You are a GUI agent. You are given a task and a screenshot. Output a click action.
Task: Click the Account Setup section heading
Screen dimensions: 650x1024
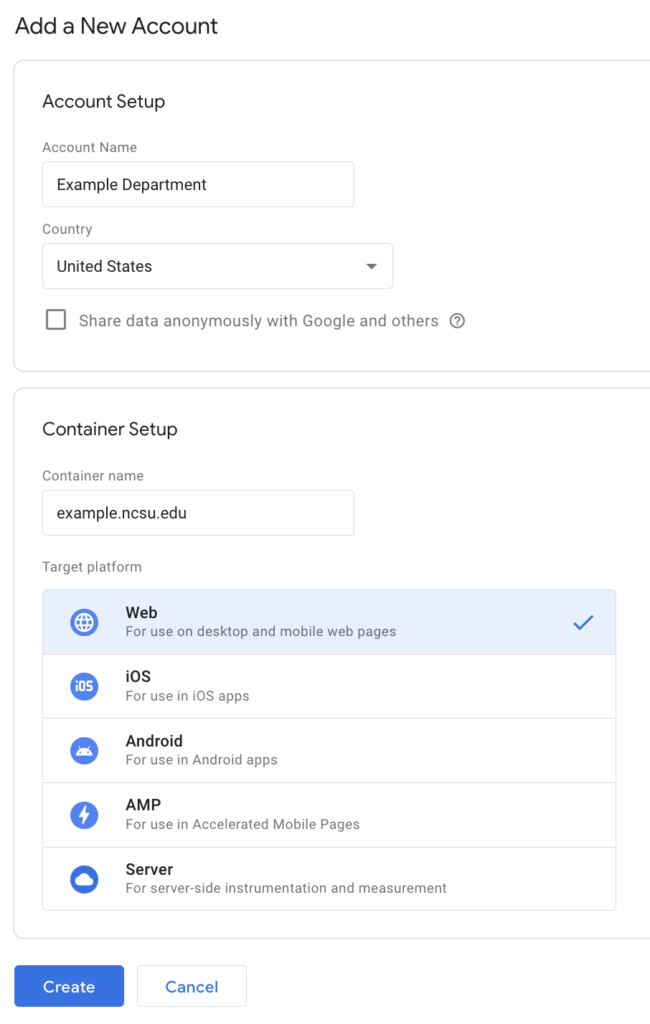point(103,101)
